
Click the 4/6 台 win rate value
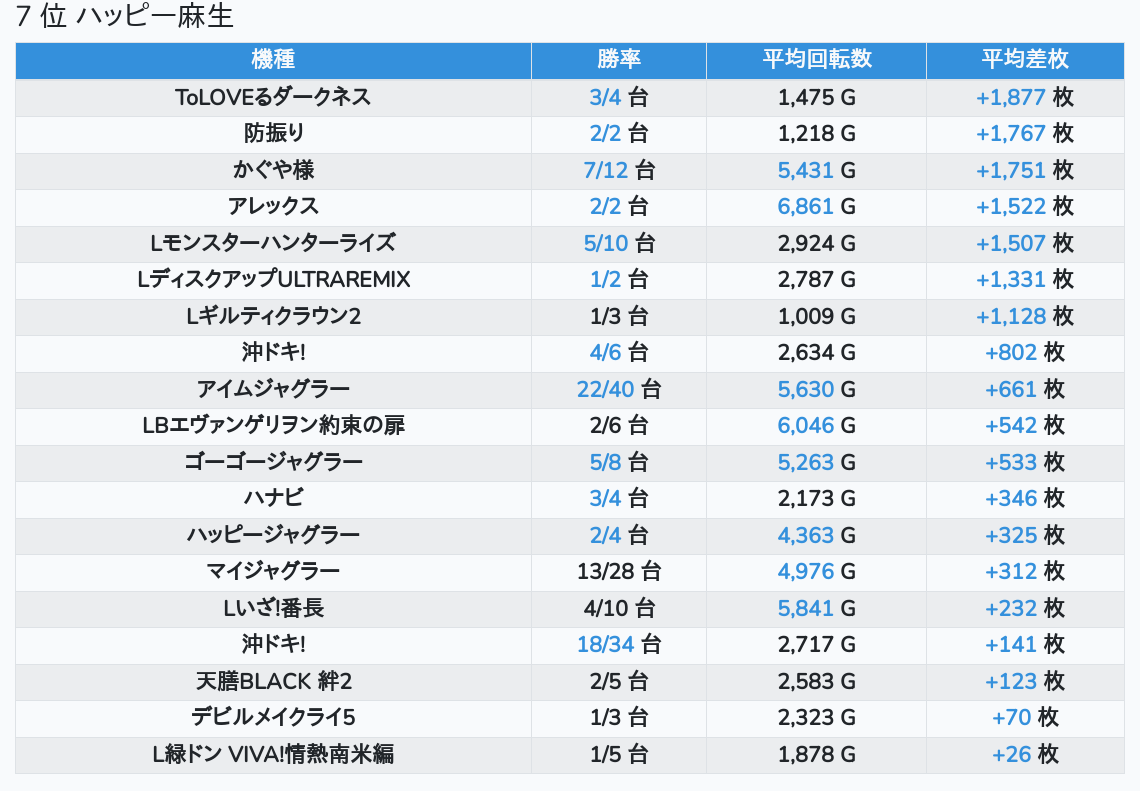pos(619,353)
